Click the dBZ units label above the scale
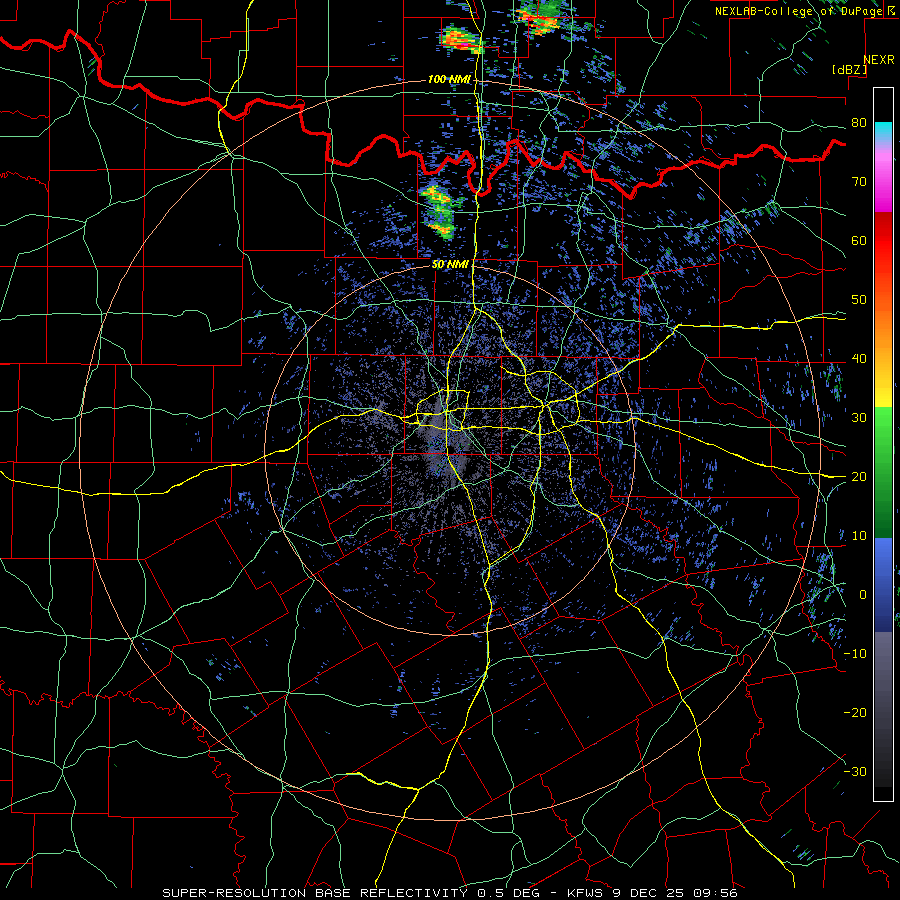This screenshot has width=900, height=900. pyautogui.click(x=849, y=70)
